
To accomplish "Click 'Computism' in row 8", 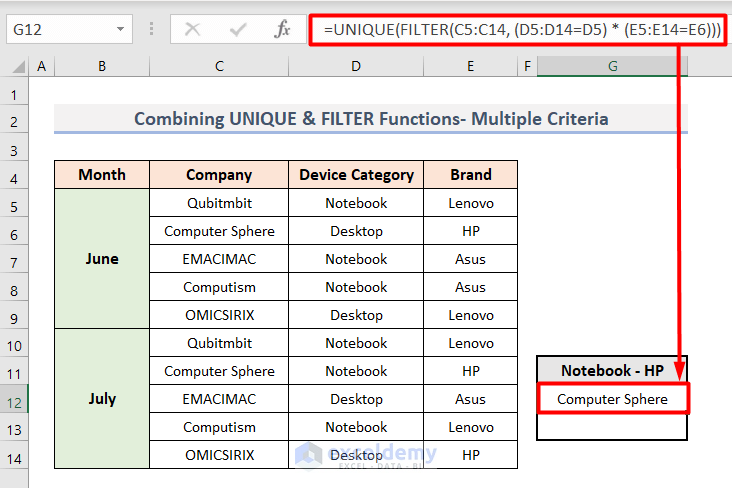I will point(219,287).
